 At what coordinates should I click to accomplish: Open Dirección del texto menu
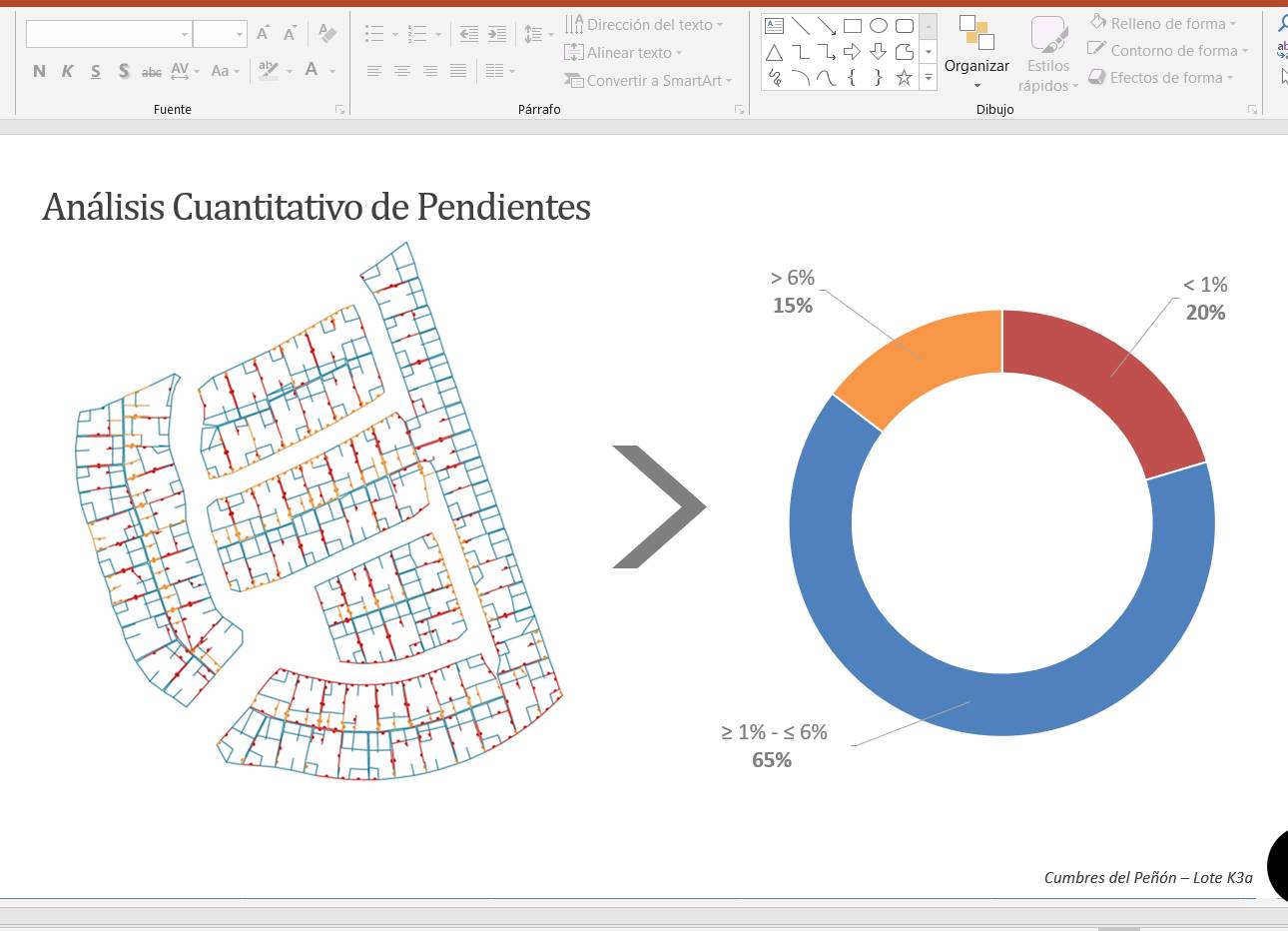tap(644, 25)
